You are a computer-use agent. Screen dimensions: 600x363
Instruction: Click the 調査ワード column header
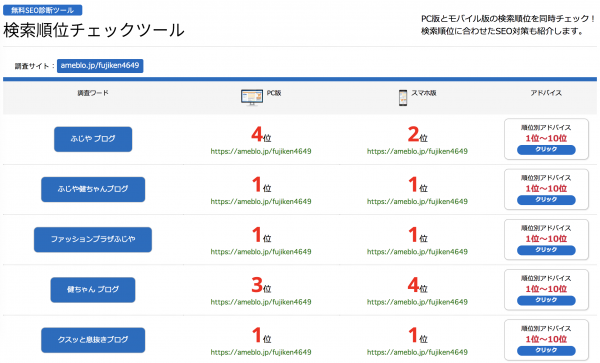click(93, 93)
